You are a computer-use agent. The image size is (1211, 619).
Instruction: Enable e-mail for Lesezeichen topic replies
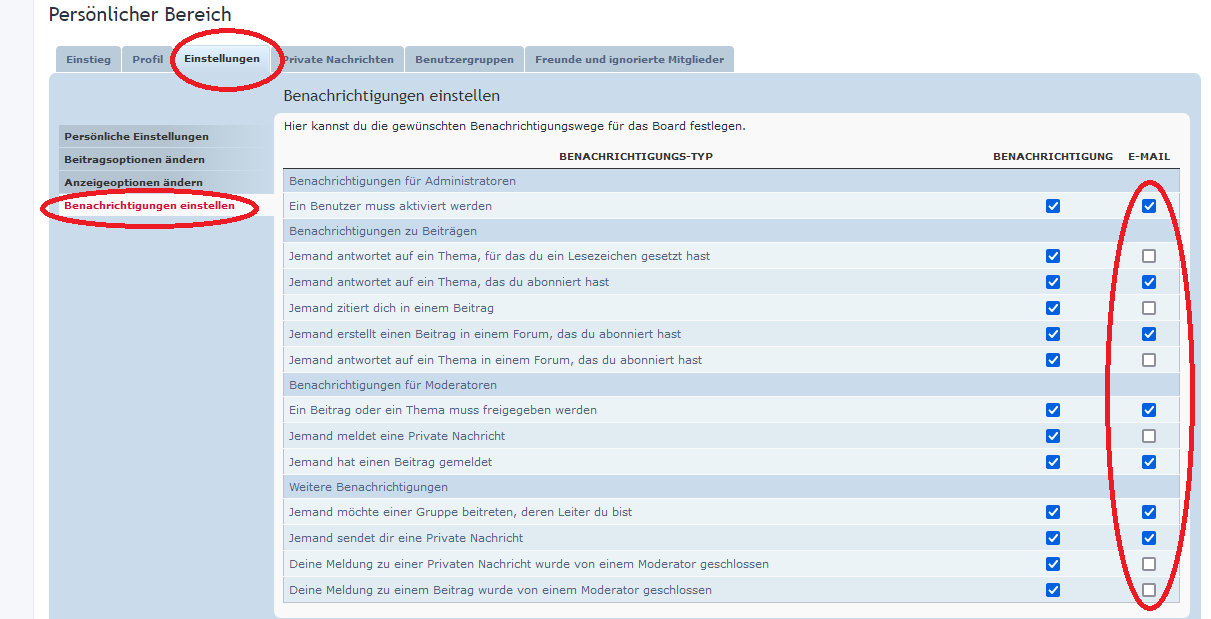pyautogui.click(x=1149, y=256)
